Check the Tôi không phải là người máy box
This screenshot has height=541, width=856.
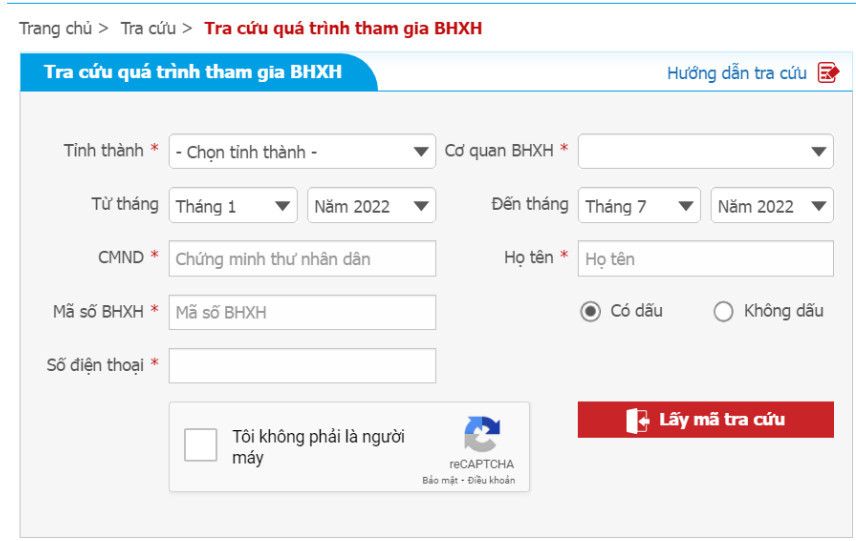(200, 445)
